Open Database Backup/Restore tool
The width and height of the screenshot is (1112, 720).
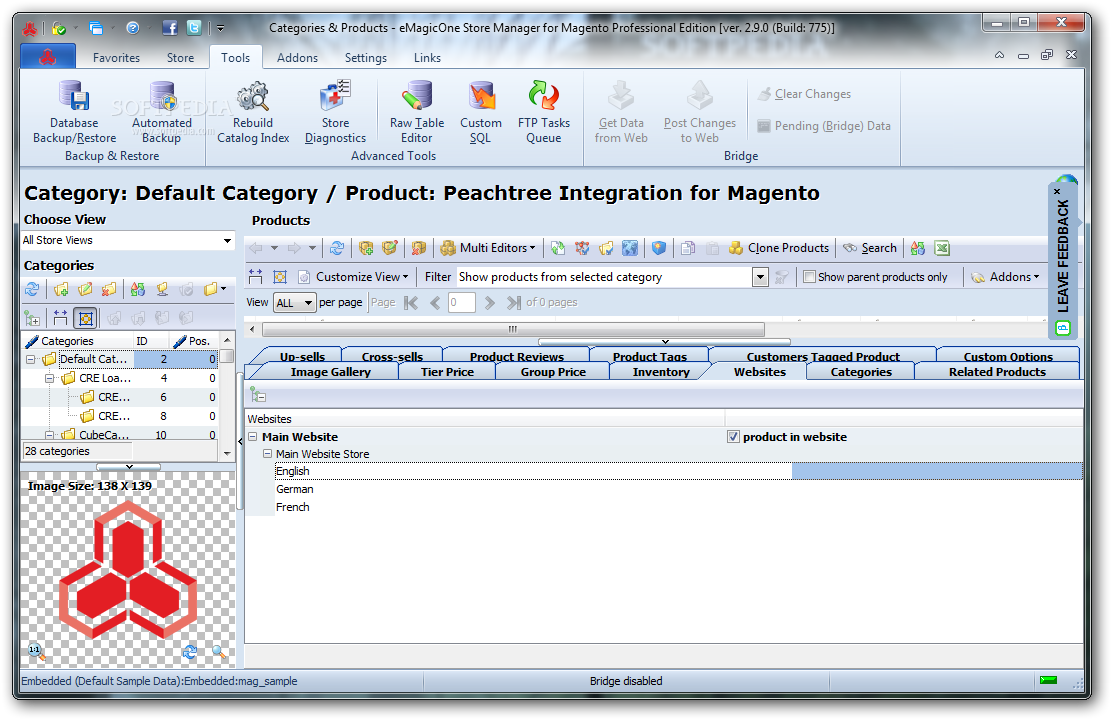74,112
